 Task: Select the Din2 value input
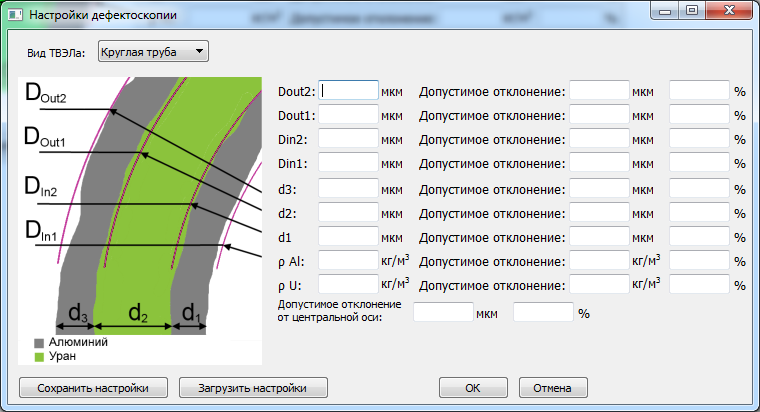pyautogui.click(x=348, y=139)
